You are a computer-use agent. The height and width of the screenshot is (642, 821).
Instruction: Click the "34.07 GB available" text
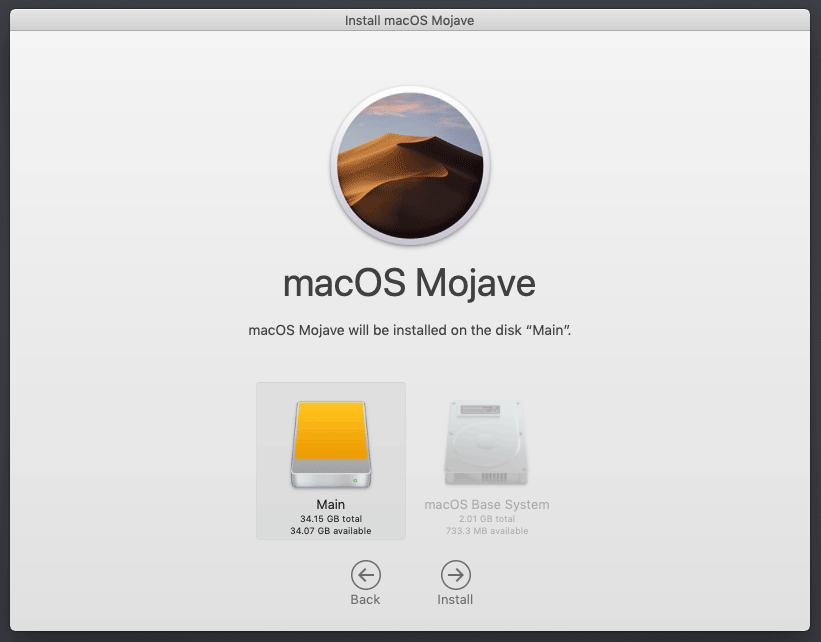pyautogui.click(x=331, y=530)
